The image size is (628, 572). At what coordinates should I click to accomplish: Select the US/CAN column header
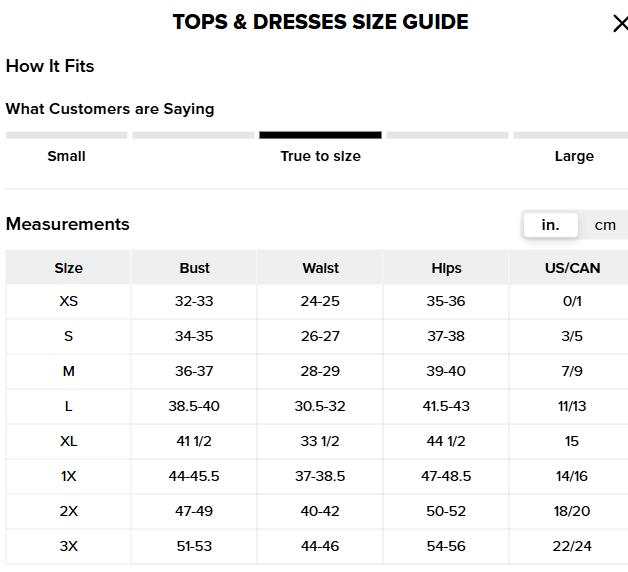pos(572,268)
